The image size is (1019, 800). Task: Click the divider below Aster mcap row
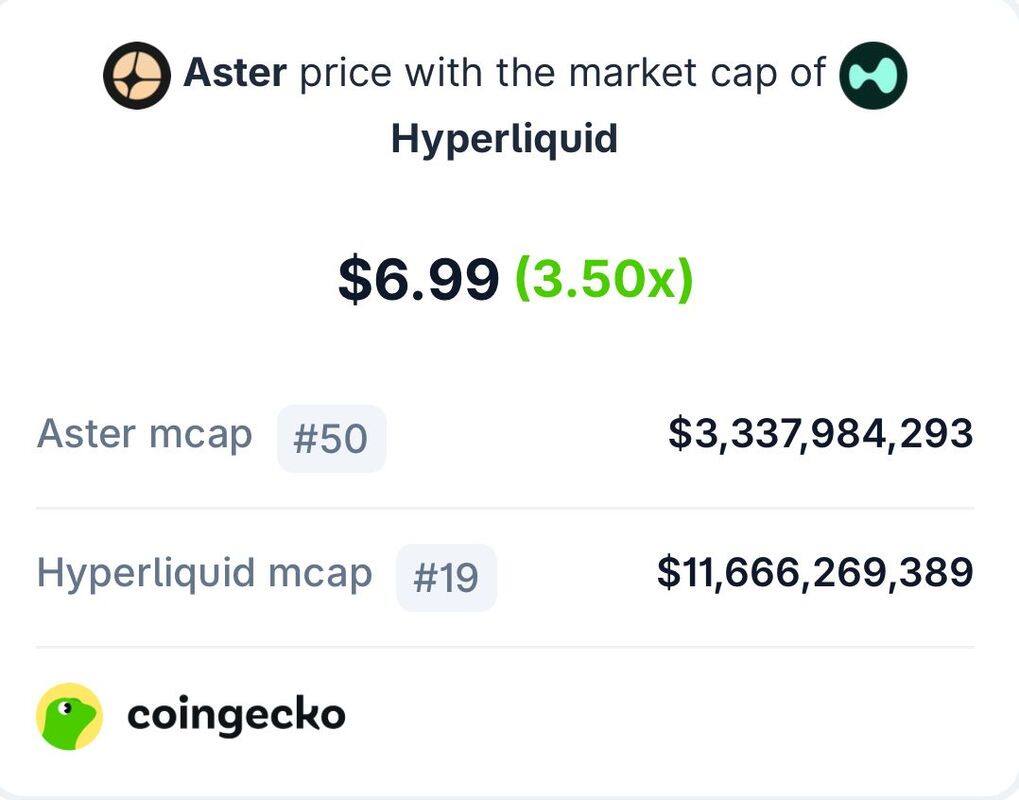505,508
